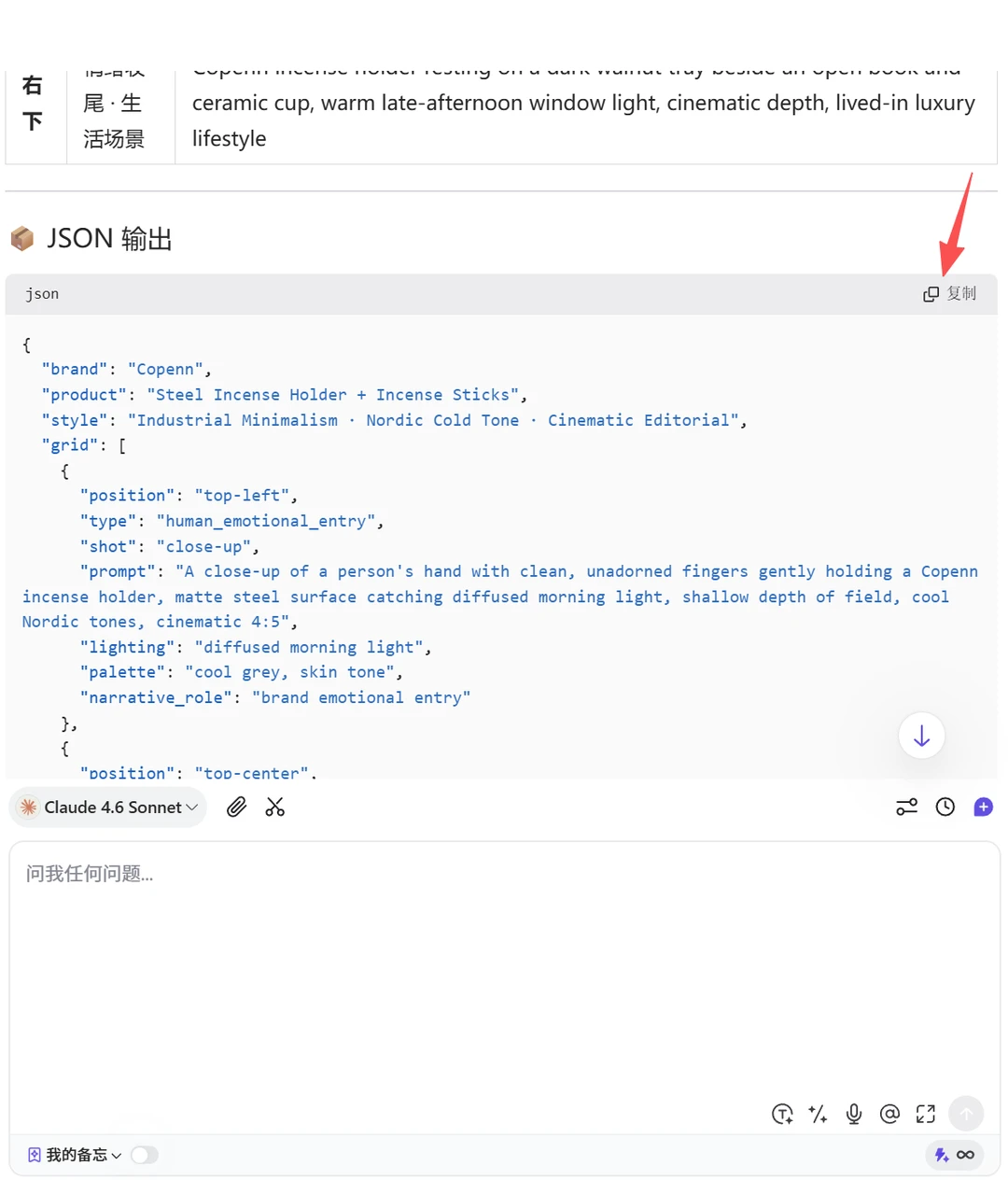The height and width of the screenshot is (1180, 1008).
Task: Click the "position": "top-center" line
Action: pos(198,772)
